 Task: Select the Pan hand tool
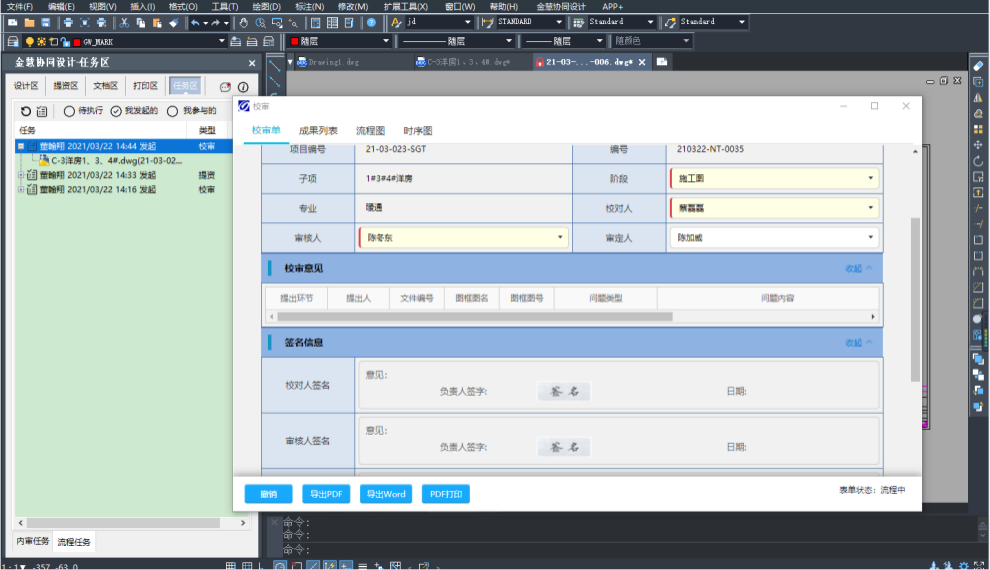pyautogui.click(x=244, y=23)
